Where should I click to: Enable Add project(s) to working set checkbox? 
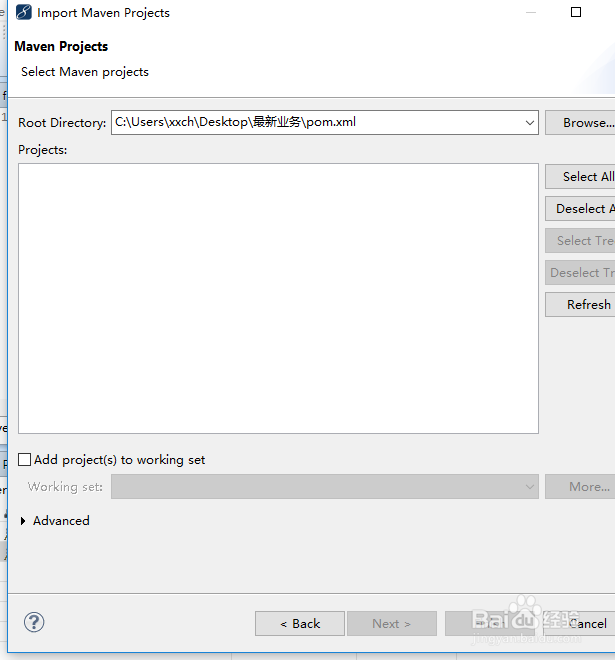tap(24, 459)
